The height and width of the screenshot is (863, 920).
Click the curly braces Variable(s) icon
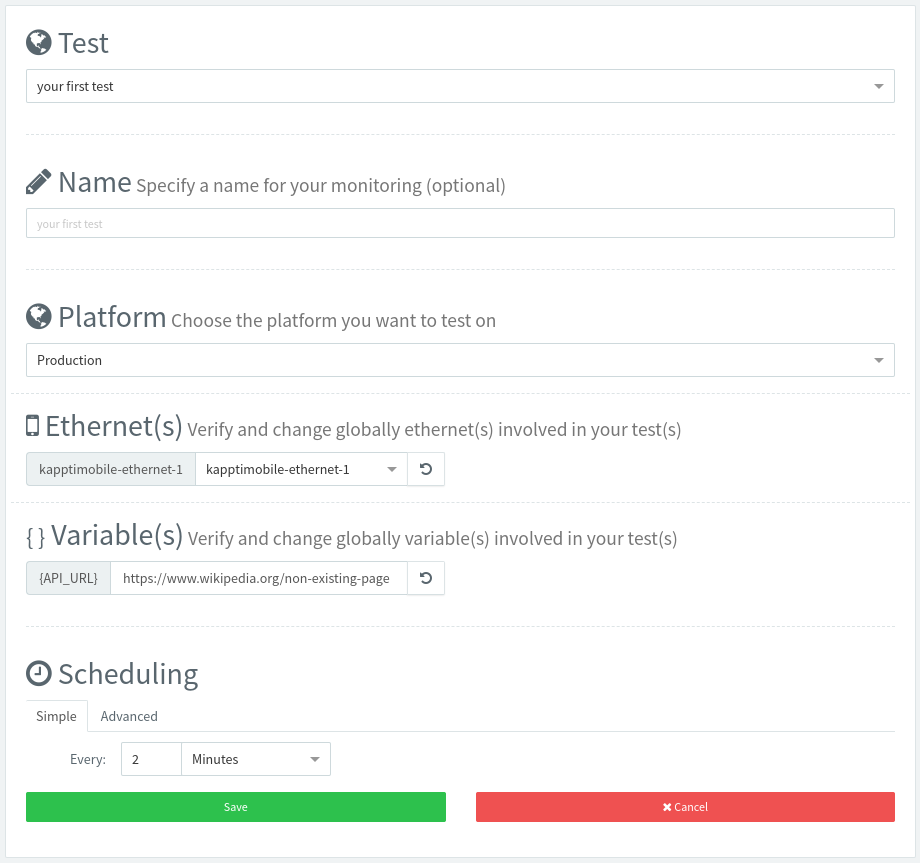(x=36, y=537)
